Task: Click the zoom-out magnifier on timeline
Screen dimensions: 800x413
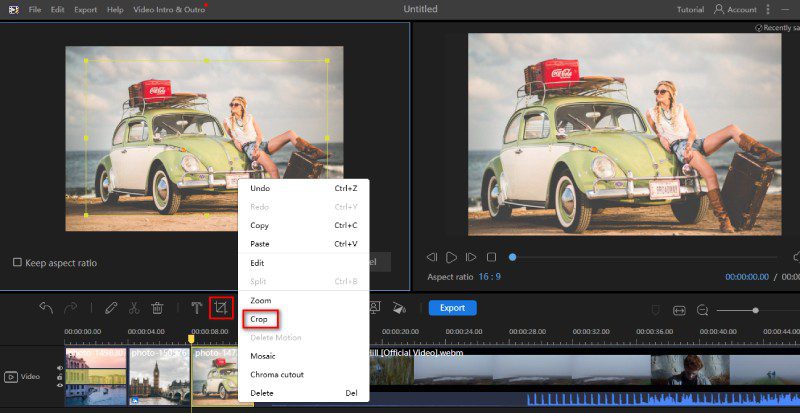Action: click(703, 310)
